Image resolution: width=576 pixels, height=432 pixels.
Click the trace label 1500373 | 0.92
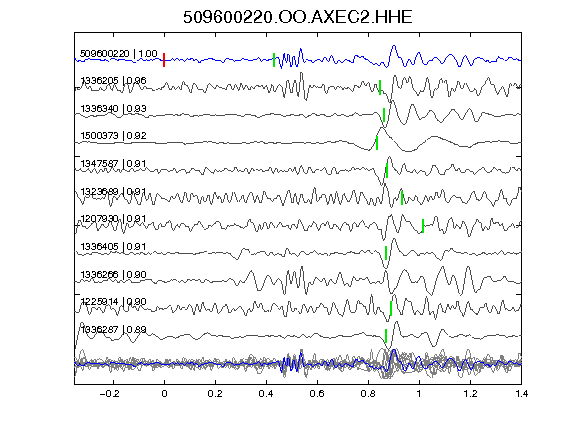click(113, 136)
